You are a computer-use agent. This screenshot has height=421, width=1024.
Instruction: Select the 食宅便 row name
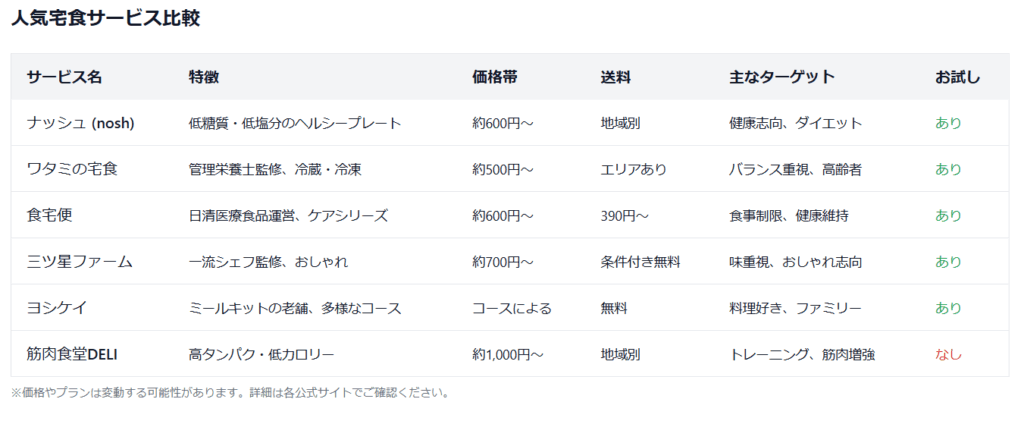pyautogui.click(x=50, y=215)
